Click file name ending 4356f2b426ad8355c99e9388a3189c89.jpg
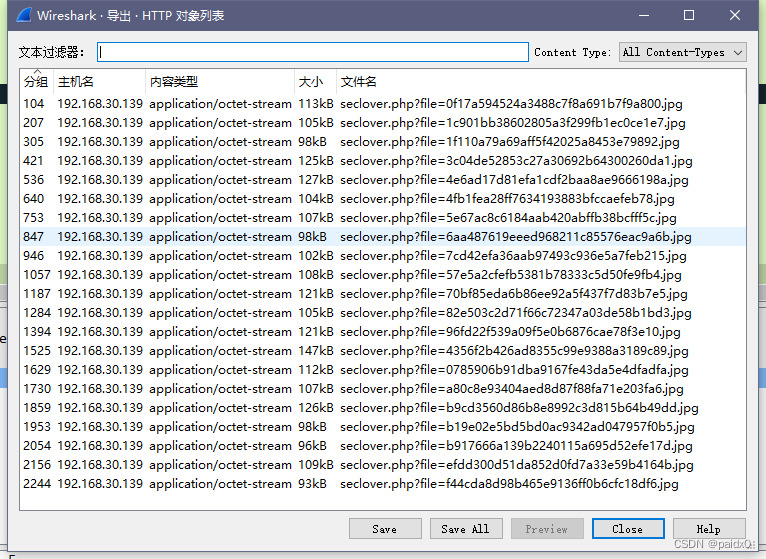Screen dimensions: 766x559 [x=514, y=351]
